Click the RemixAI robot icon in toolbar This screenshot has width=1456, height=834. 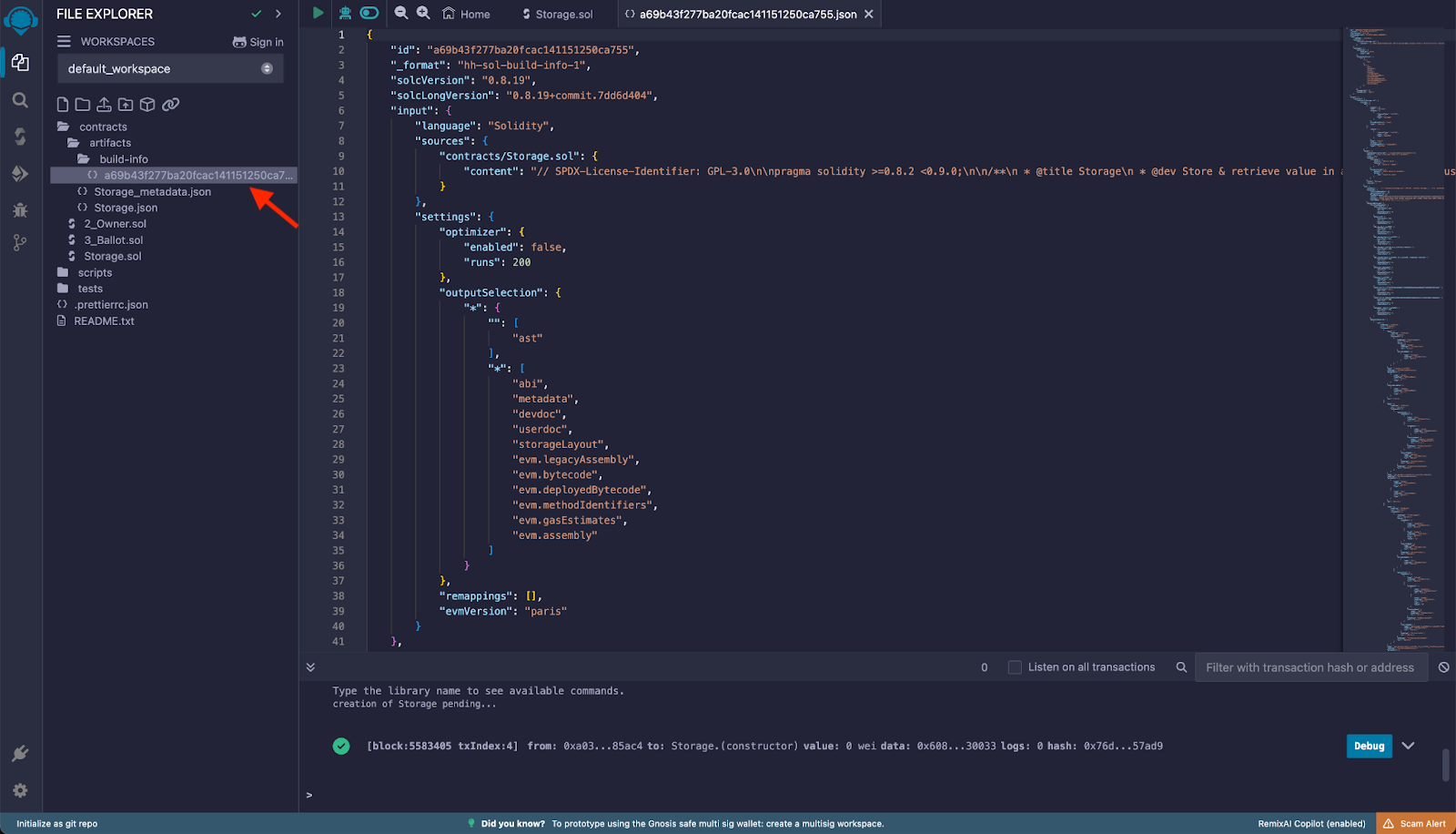[x=345, y=13]
